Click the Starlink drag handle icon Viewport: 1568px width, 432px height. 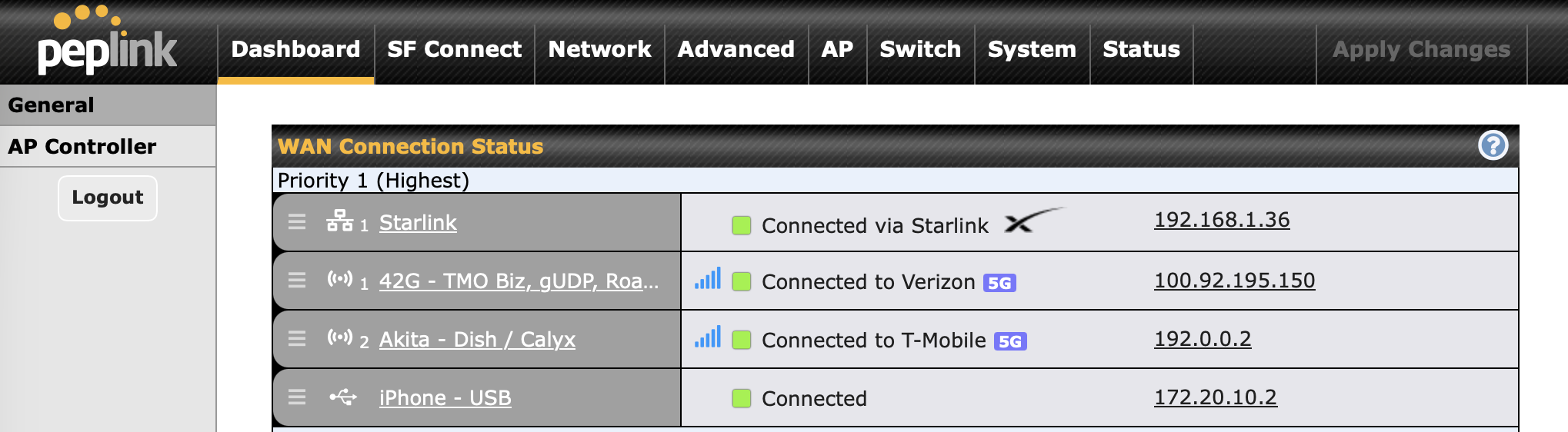pos(297,222)
